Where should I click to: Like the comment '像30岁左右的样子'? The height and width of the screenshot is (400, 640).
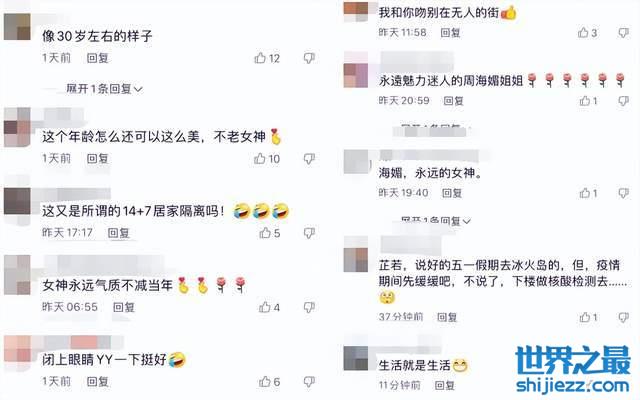[267, 58]
